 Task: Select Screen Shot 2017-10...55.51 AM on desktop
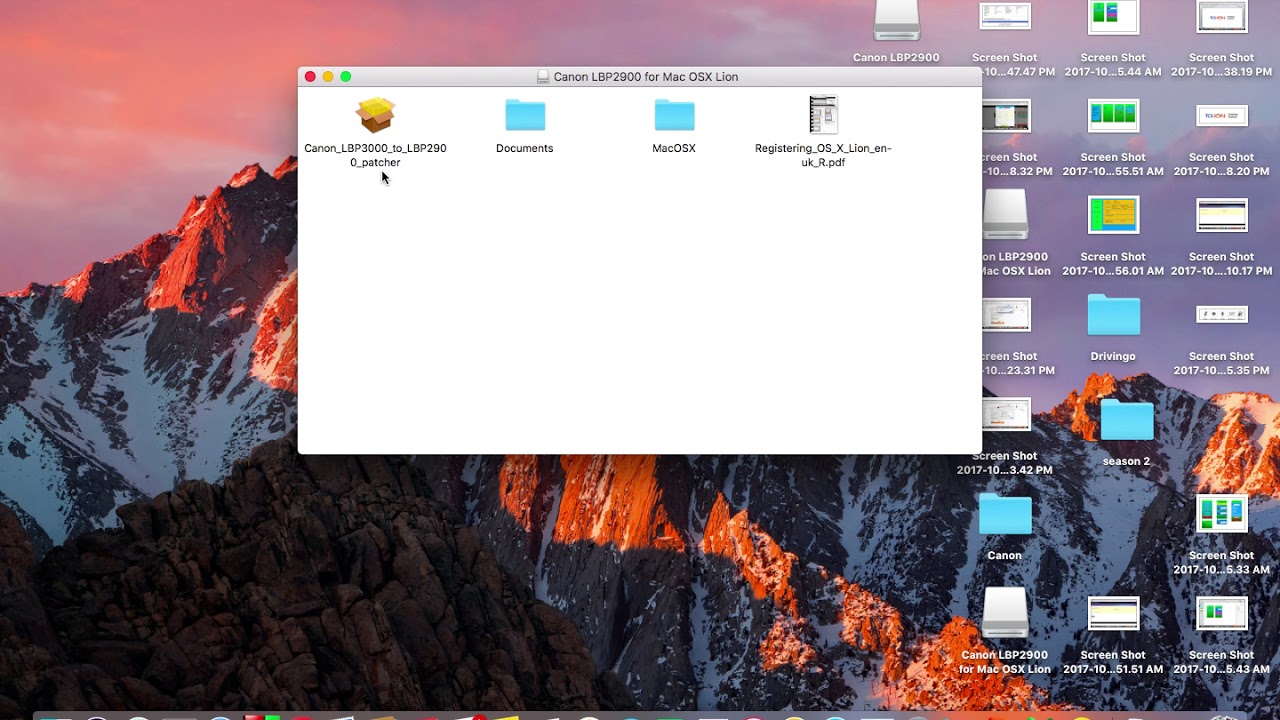(x=1113, y=116)
